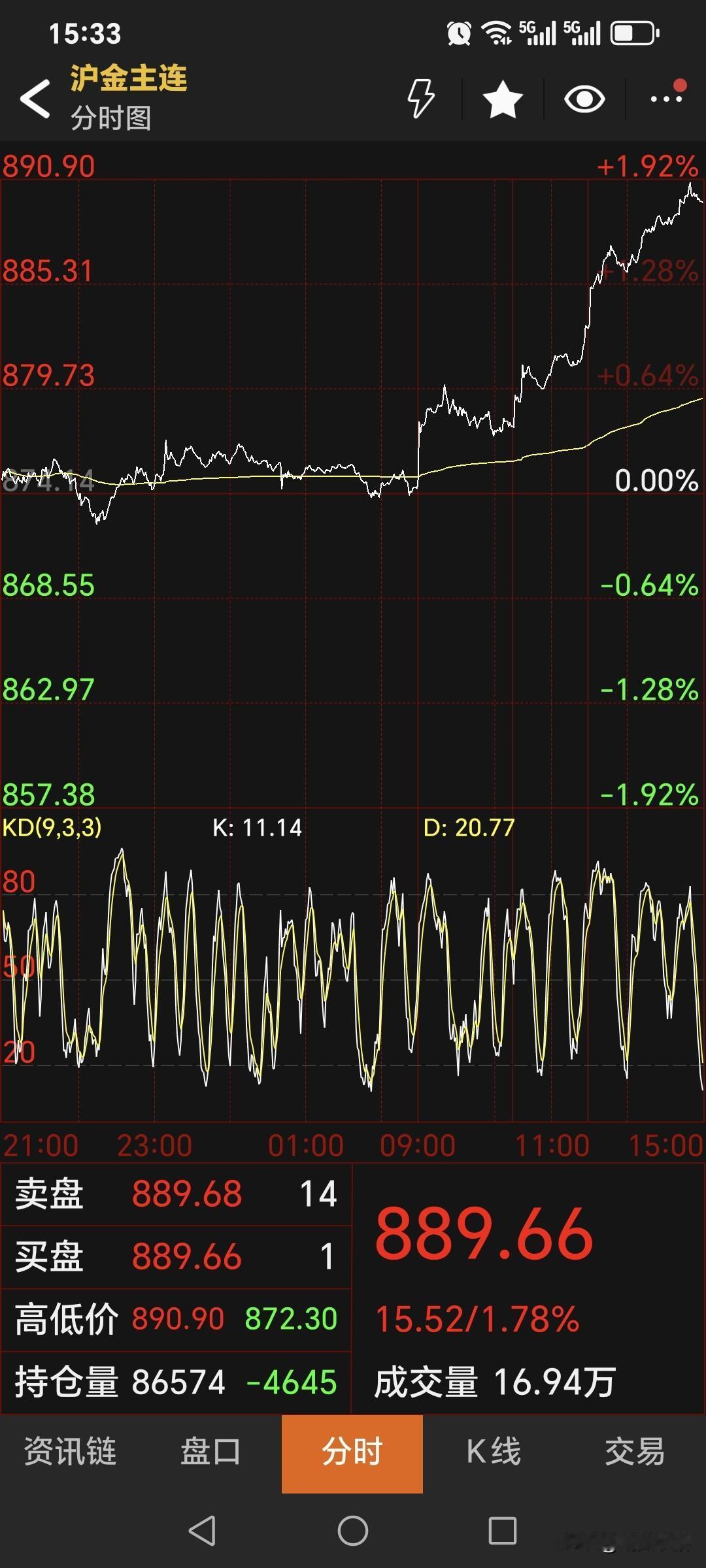Tap the Android recent apps square
The width and height of the screenshot is (706, 1568).
[x=503, y=1530]
